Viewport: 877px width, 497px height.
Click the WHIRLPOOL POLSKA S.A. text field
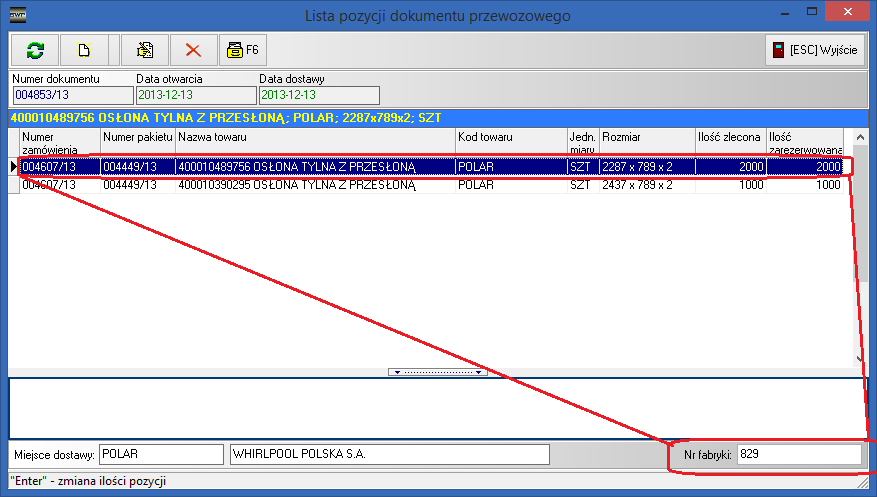tap(389, 455)
